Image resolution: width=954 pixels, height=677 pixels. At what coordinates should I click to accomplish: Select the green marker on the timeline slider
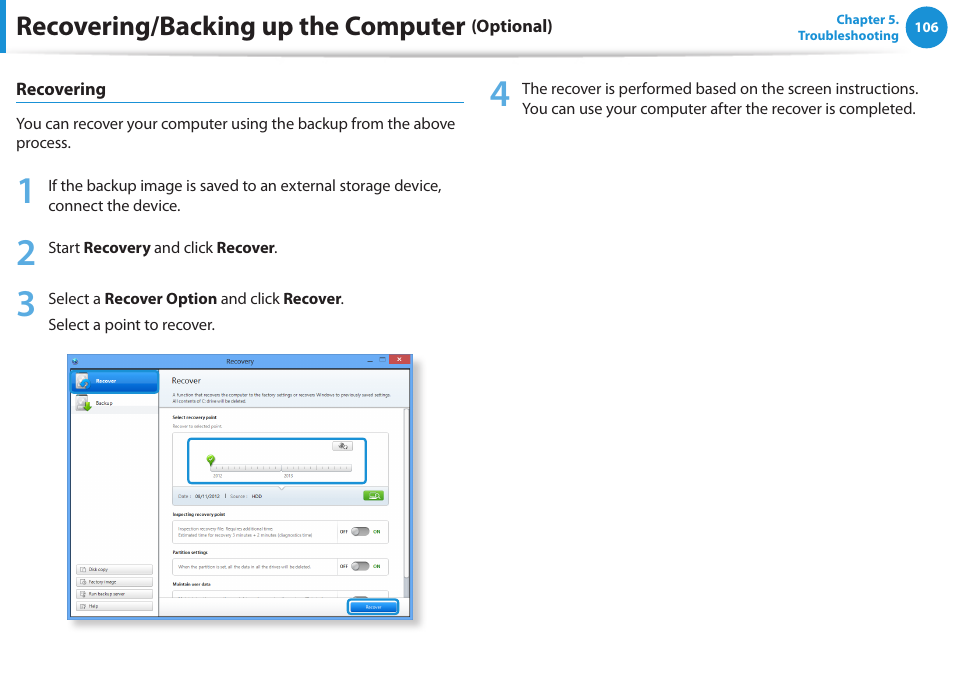click(x=210, y=460)
